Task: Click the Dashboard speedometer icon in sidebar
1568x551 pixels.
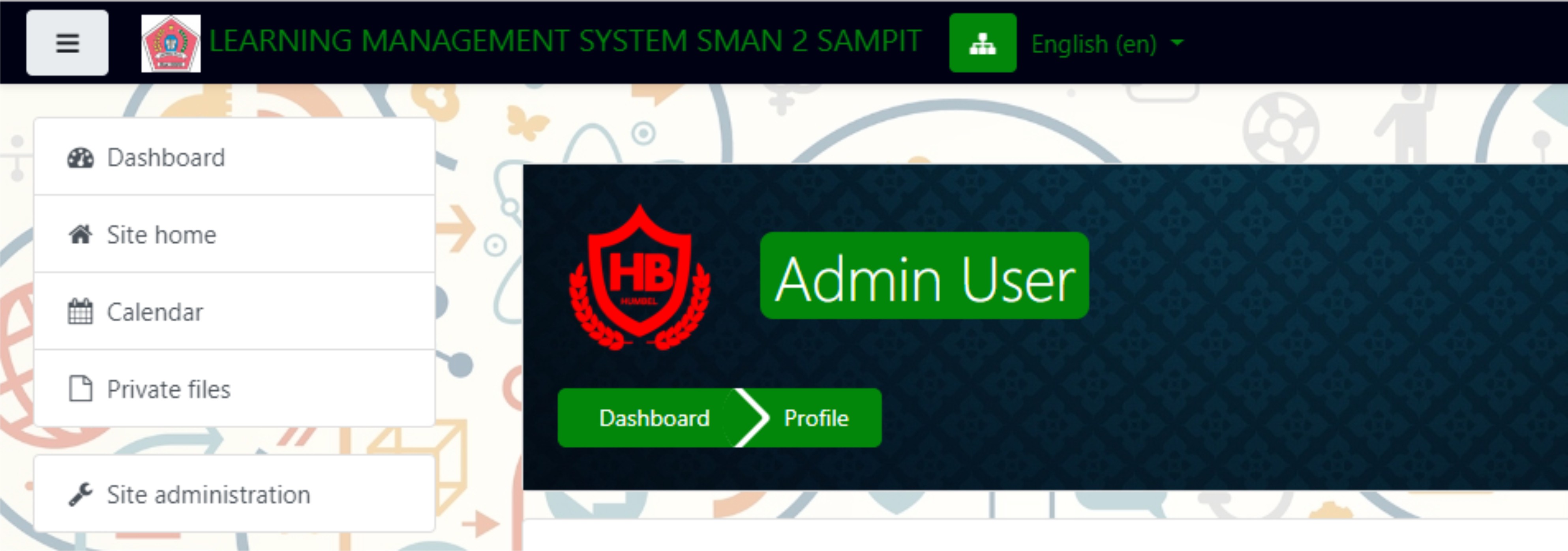Action: click(81, 158)
